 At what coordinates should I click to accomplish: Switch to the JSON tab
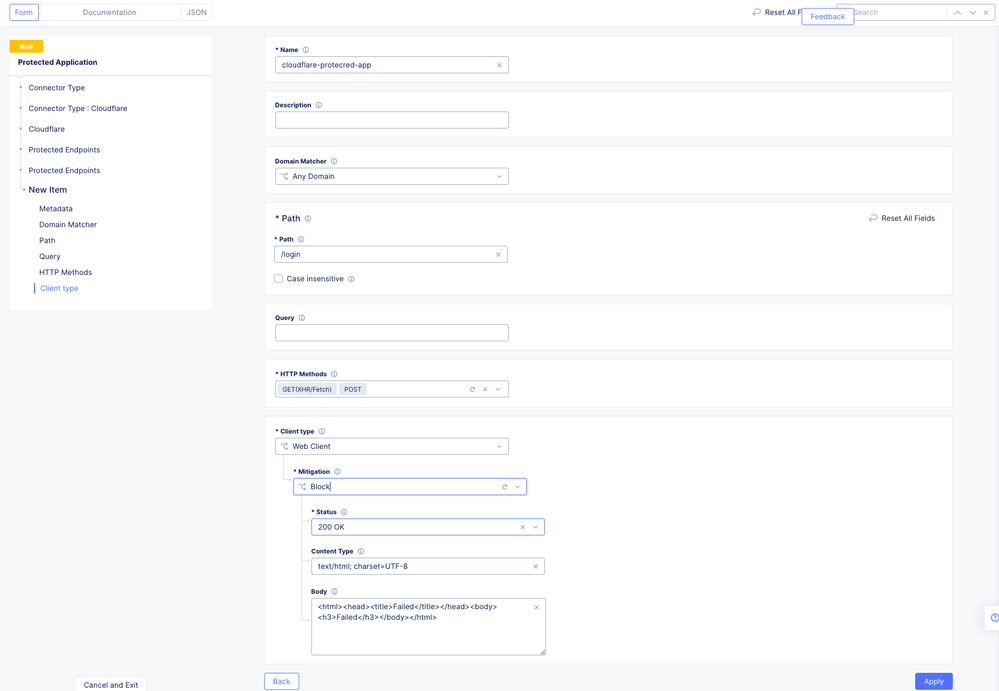click(197, 13)
